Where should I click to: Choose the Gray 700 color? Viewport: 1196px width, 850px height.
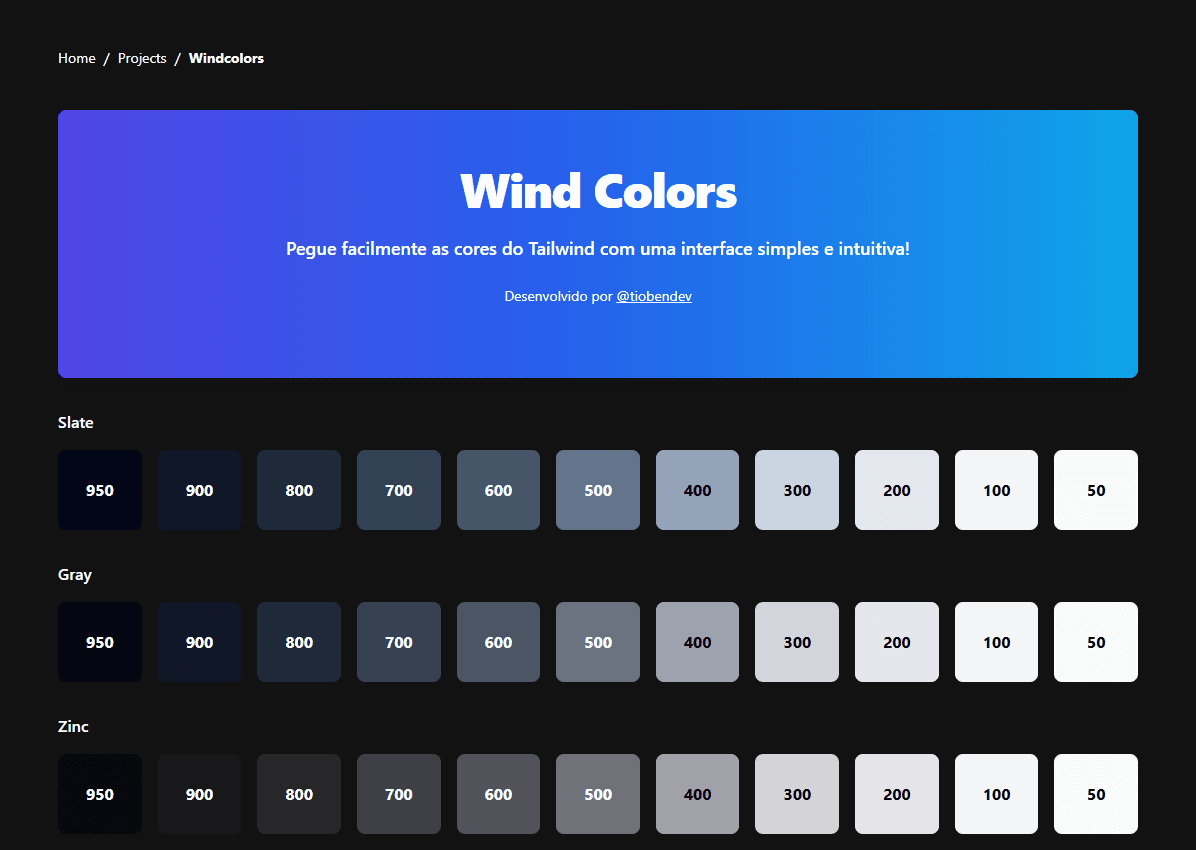tap(399, 642)
